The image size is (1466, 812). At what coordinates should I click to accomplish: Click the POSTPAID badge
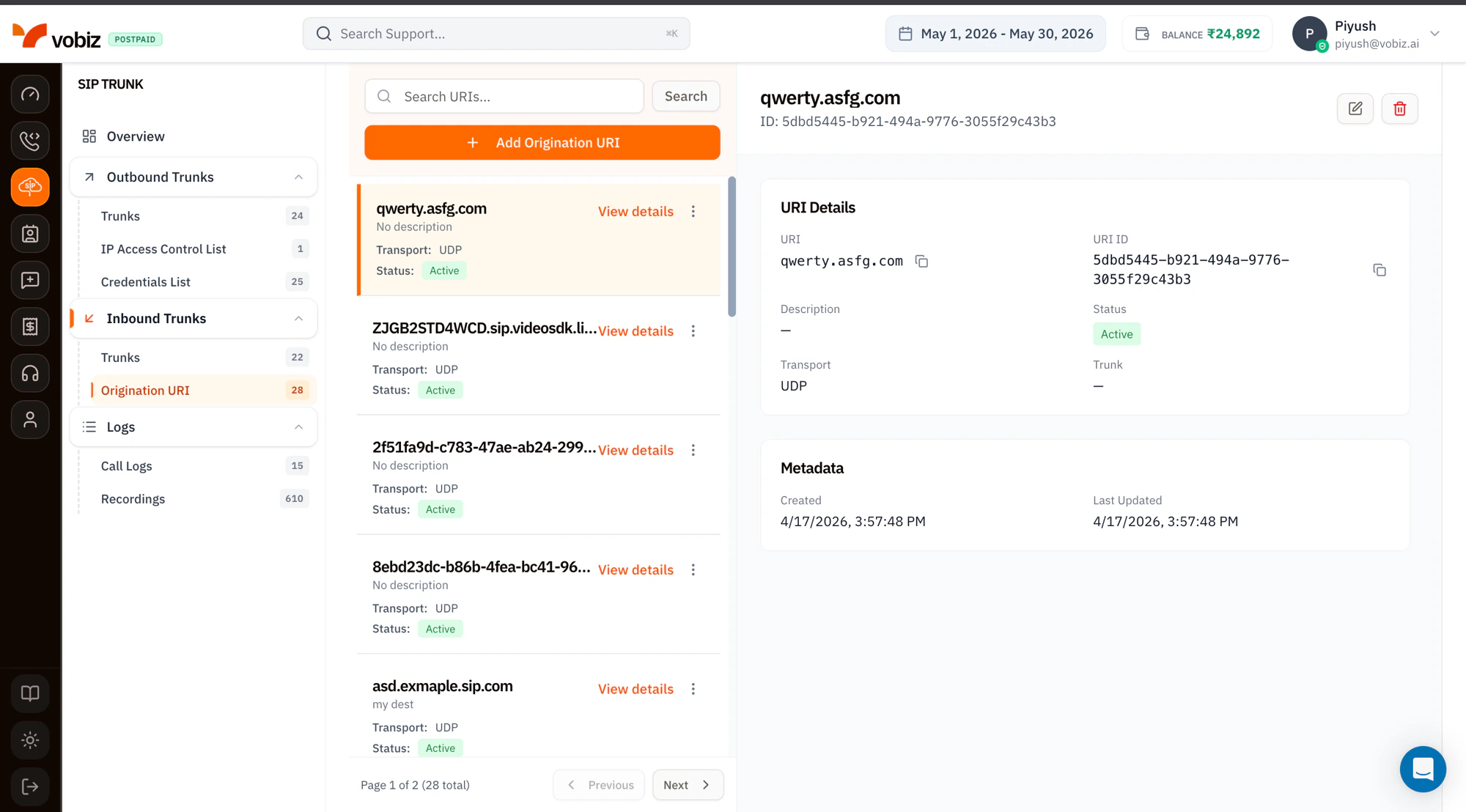(136, 39)
